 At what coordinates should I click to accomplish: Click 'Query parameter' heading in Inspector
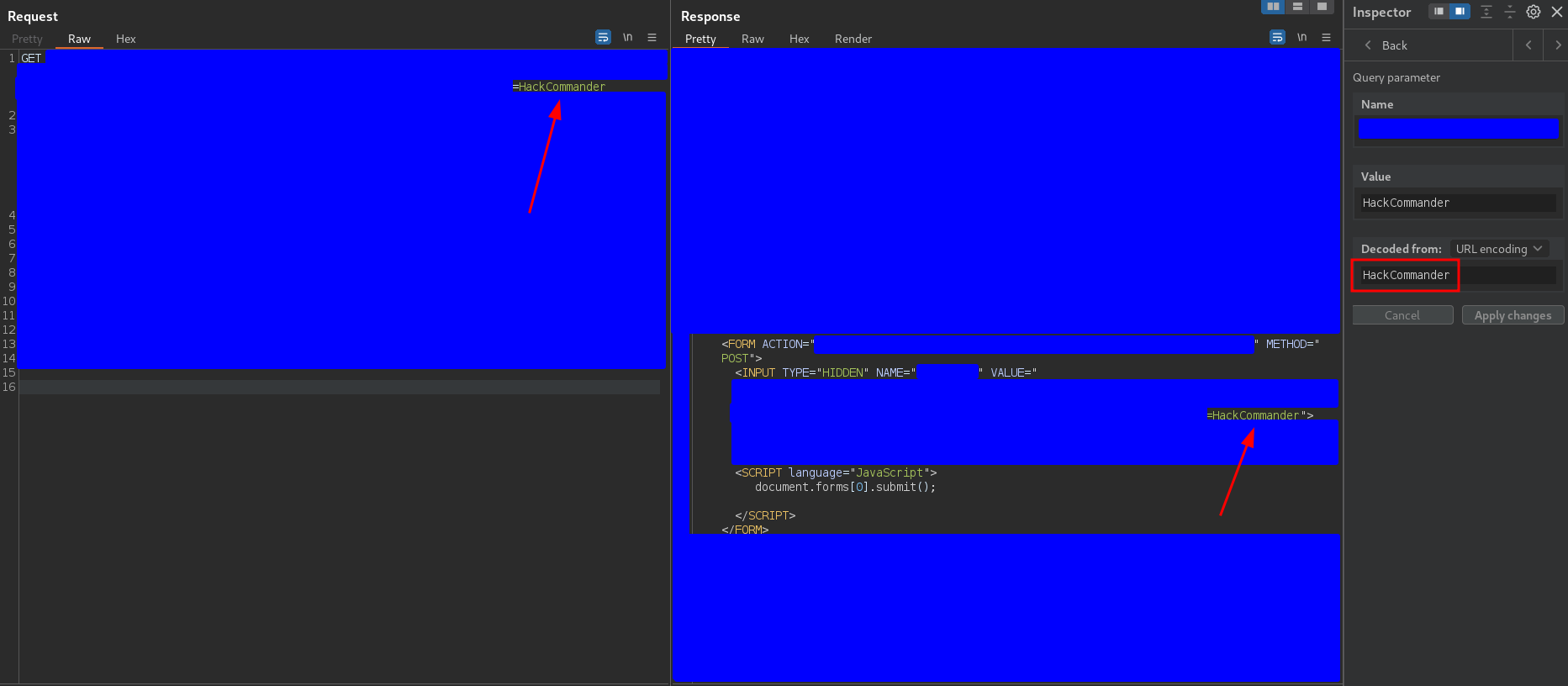pos(1396,77)
